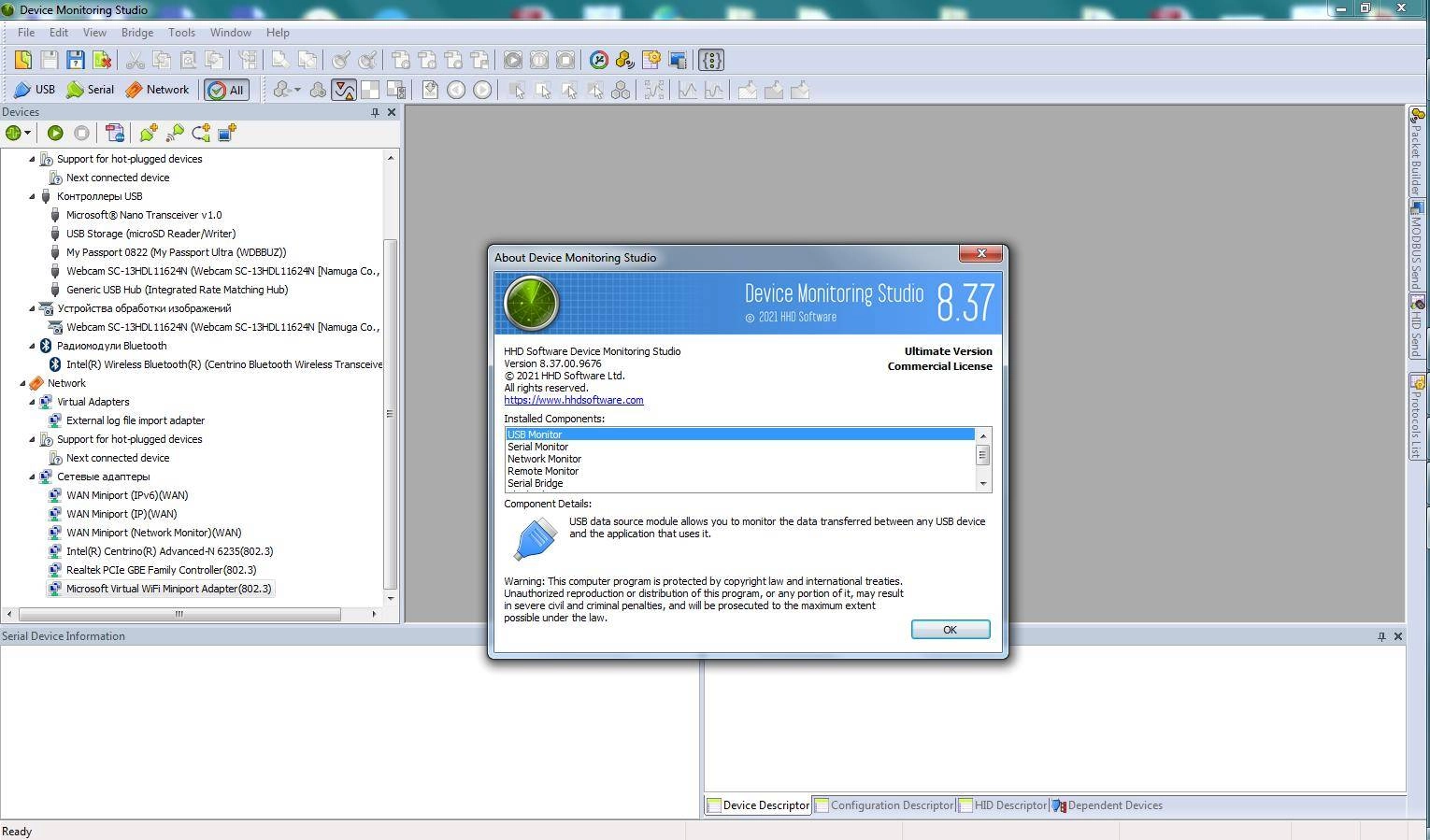Image resolution: width=1430 pixels, height=840 pixels.
Task: Click OK in About dialog
Action: pos(951,630)
